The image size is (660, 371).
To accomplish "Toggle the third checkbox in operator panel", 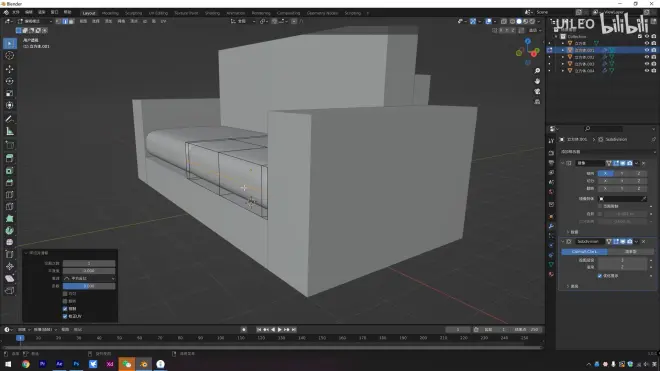I will coord(65,309).
